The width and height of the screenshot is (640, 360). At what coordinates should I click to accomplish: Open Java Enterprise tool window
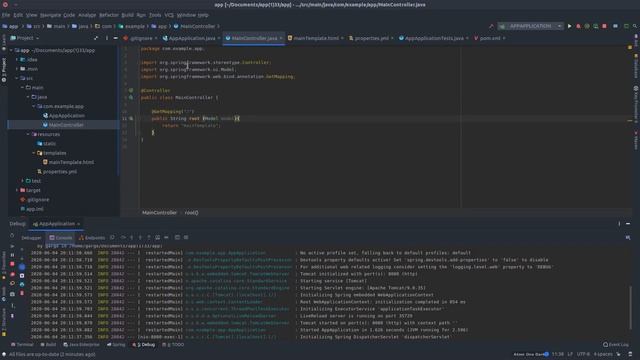click(81, 345)
